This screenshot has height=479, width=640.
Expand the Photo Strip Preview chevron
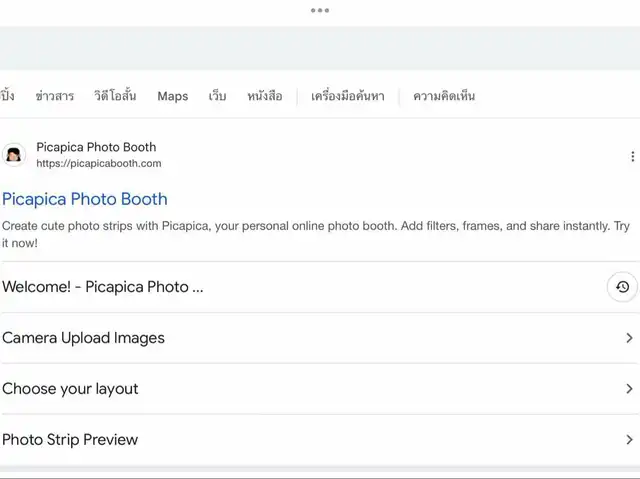629,440
